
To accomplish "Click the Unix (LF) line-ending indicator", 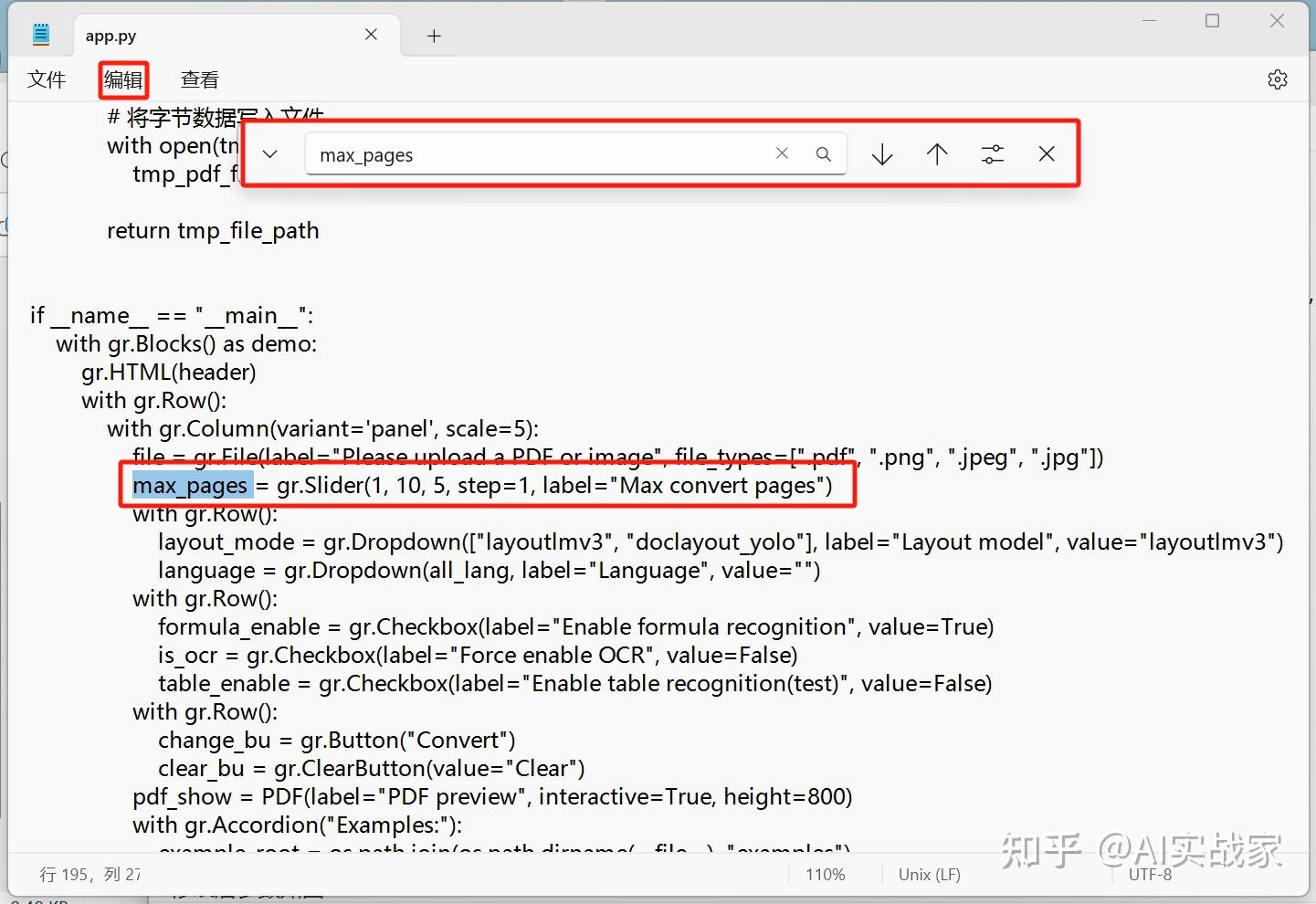I will click(x=928, y=874).
